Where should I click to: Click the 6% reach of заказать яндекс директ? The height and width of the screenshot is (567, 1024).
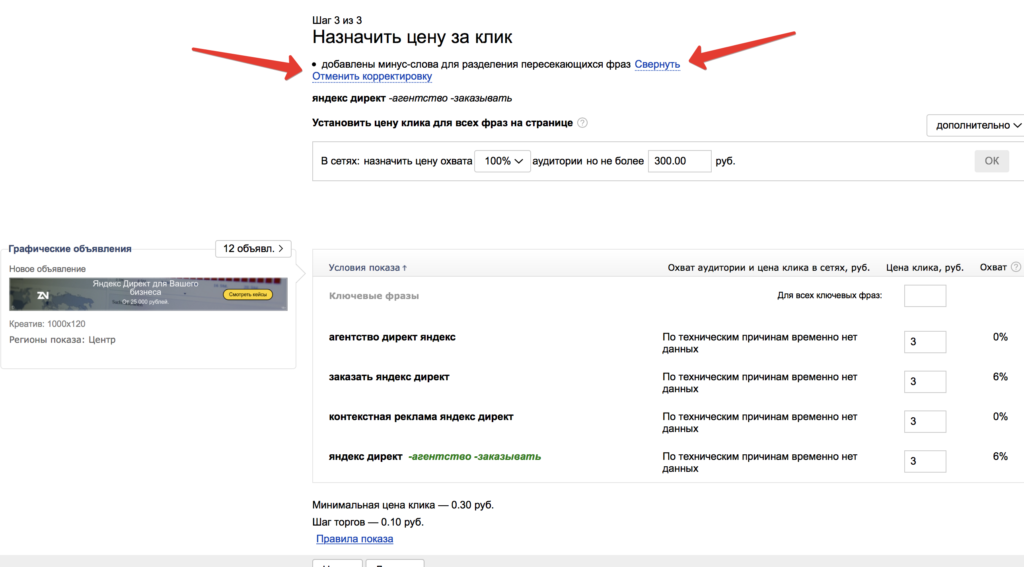(x=1000, y=377)
